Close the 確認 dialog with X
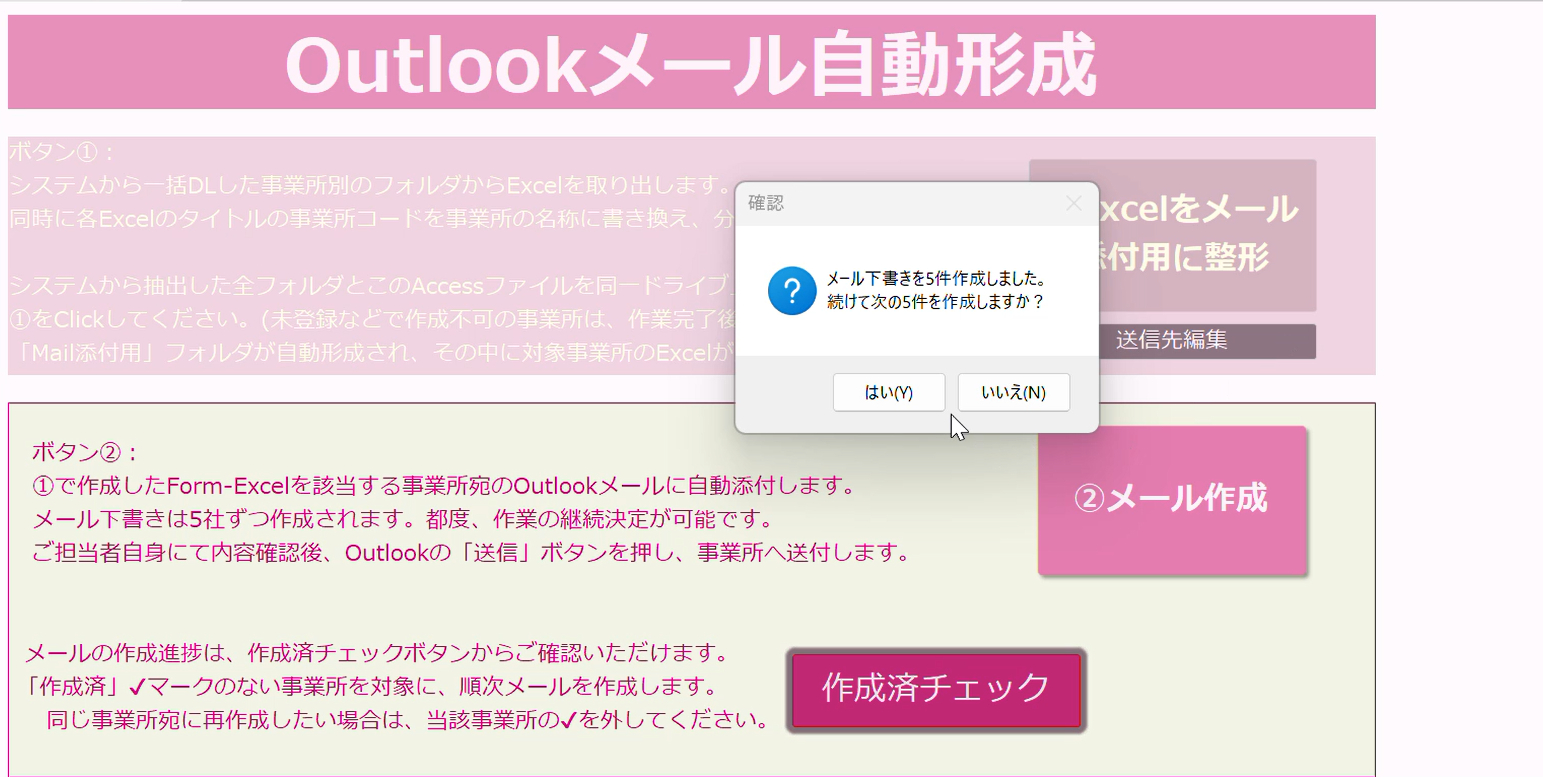The width and height of the screenshot is (1543, 777). pos(1074,203)
